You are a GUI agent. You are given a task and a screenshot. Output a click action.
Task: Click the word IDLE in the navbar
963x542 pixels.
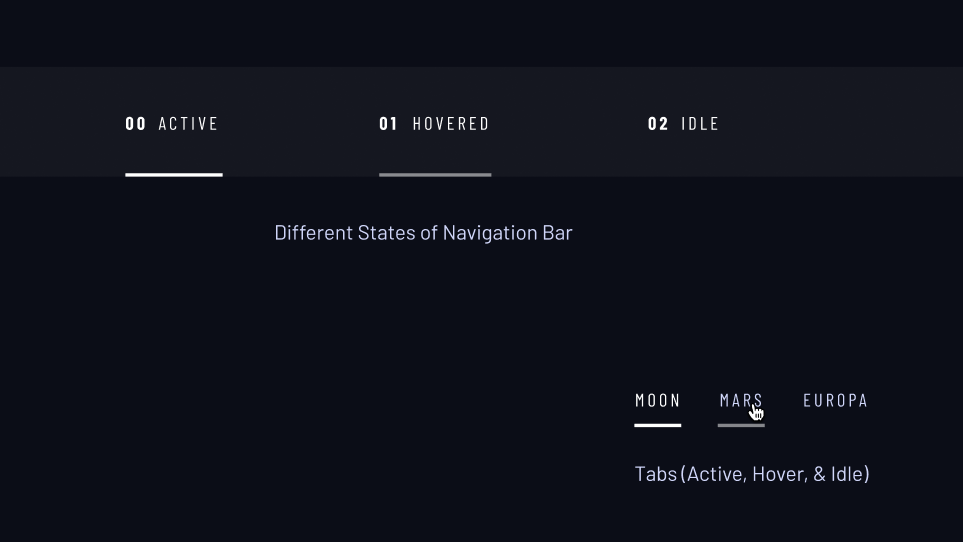pyautogui.click(x=700, y=123)
